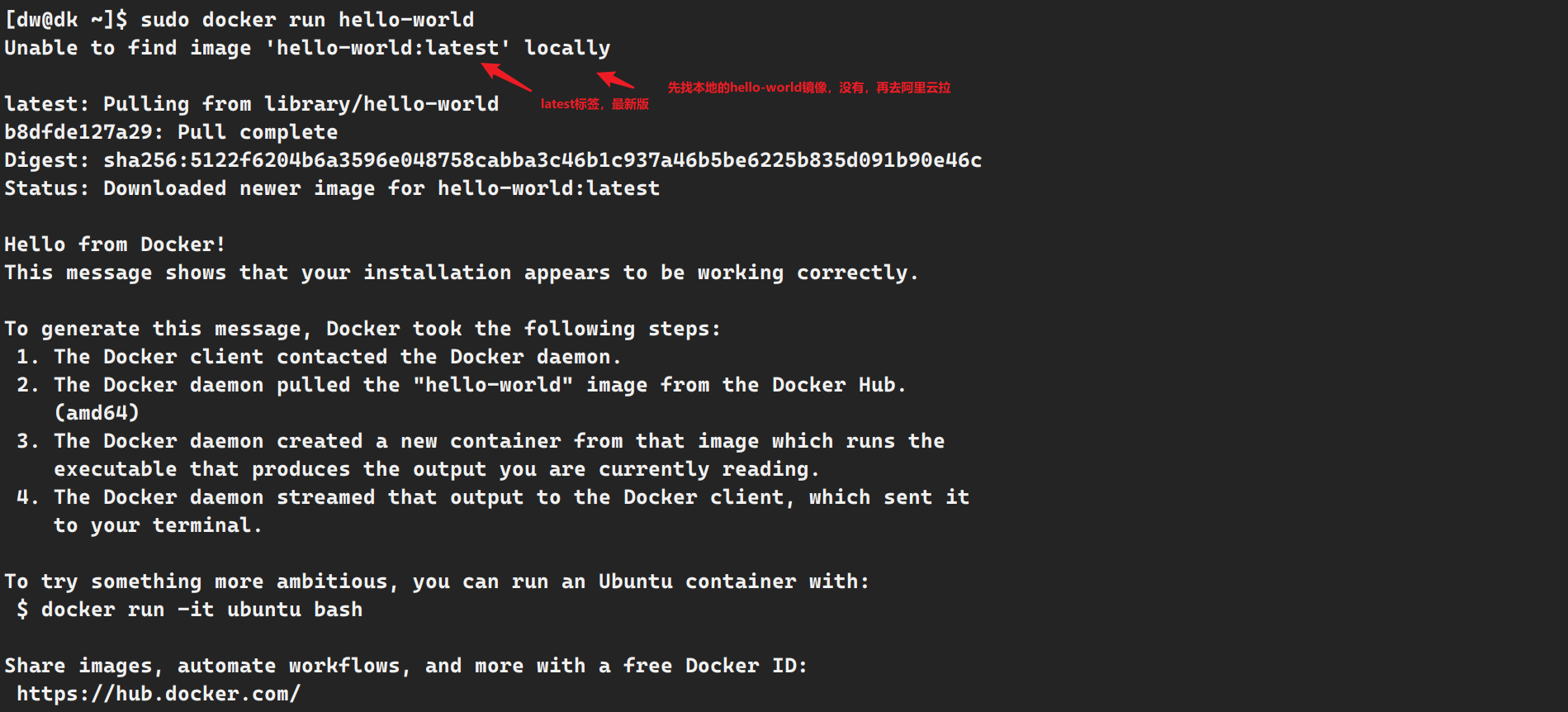The image size is (1568, 712).
Task: Click the [dw@dk ~]$ shell prompt
Action: [x=66, y=19]
